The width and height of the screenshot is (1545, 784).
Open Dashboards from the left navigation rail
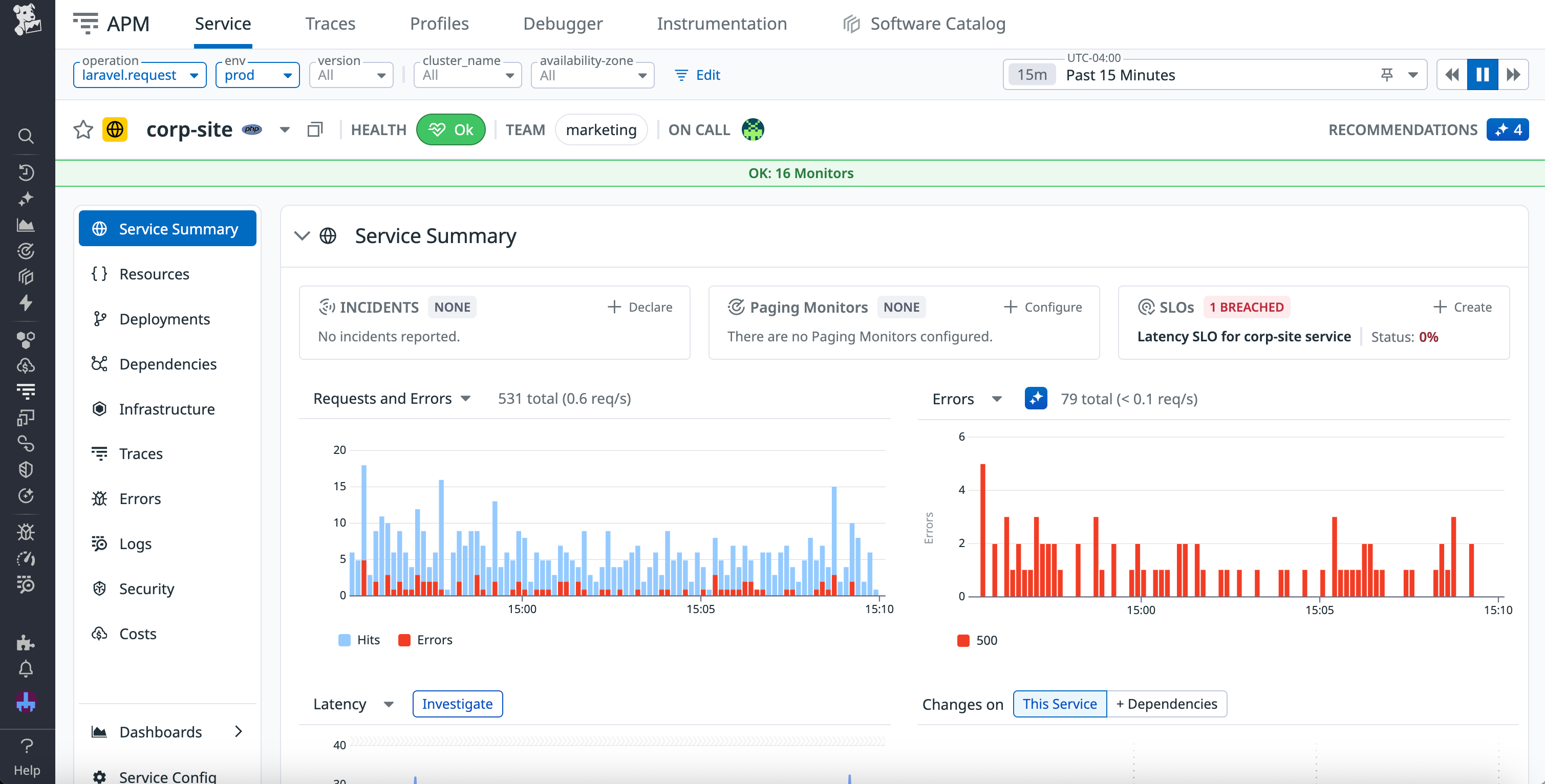click(27, 224)
